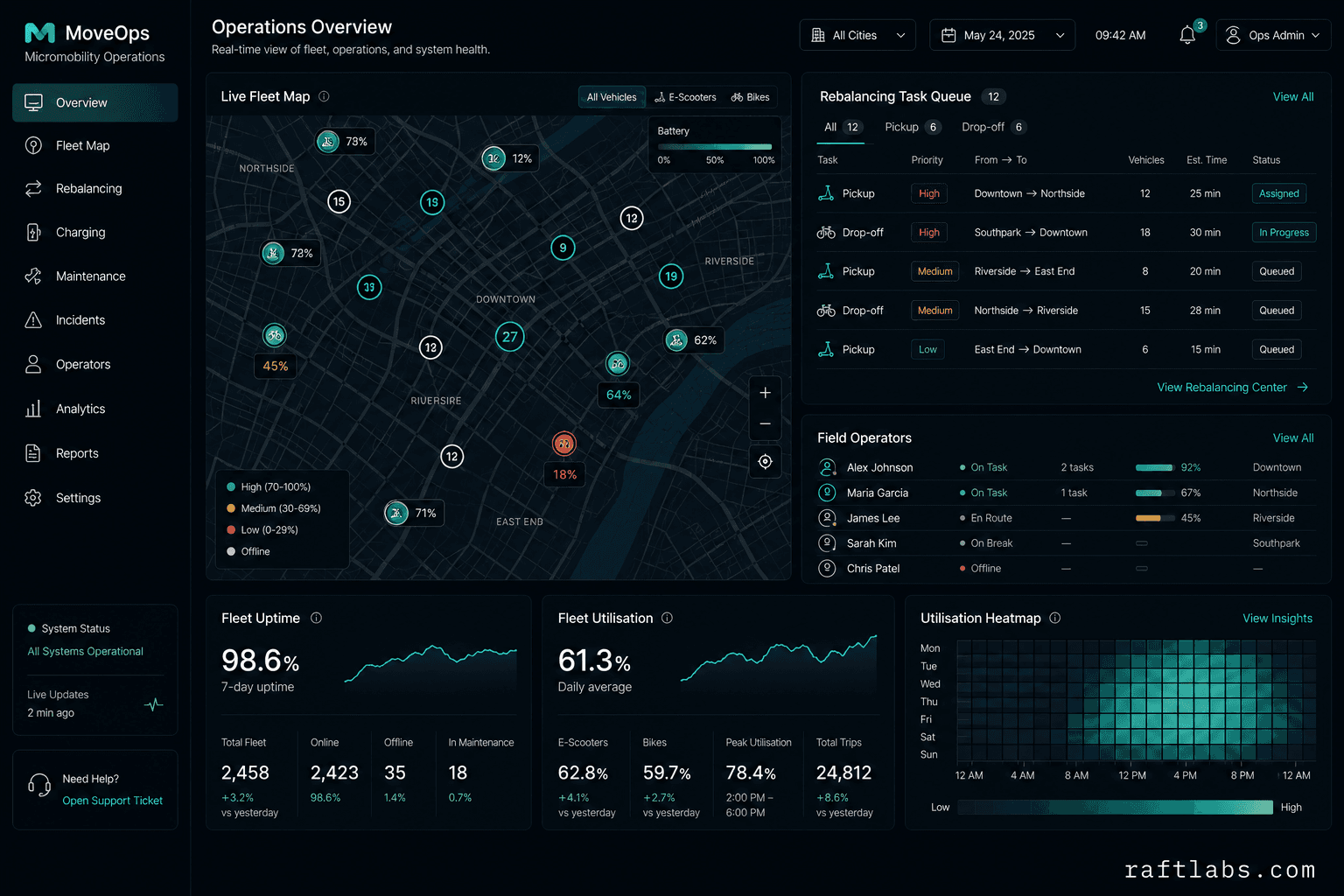
Task: Go to Fleet Map in sidebar
Action: click(95, 145)
